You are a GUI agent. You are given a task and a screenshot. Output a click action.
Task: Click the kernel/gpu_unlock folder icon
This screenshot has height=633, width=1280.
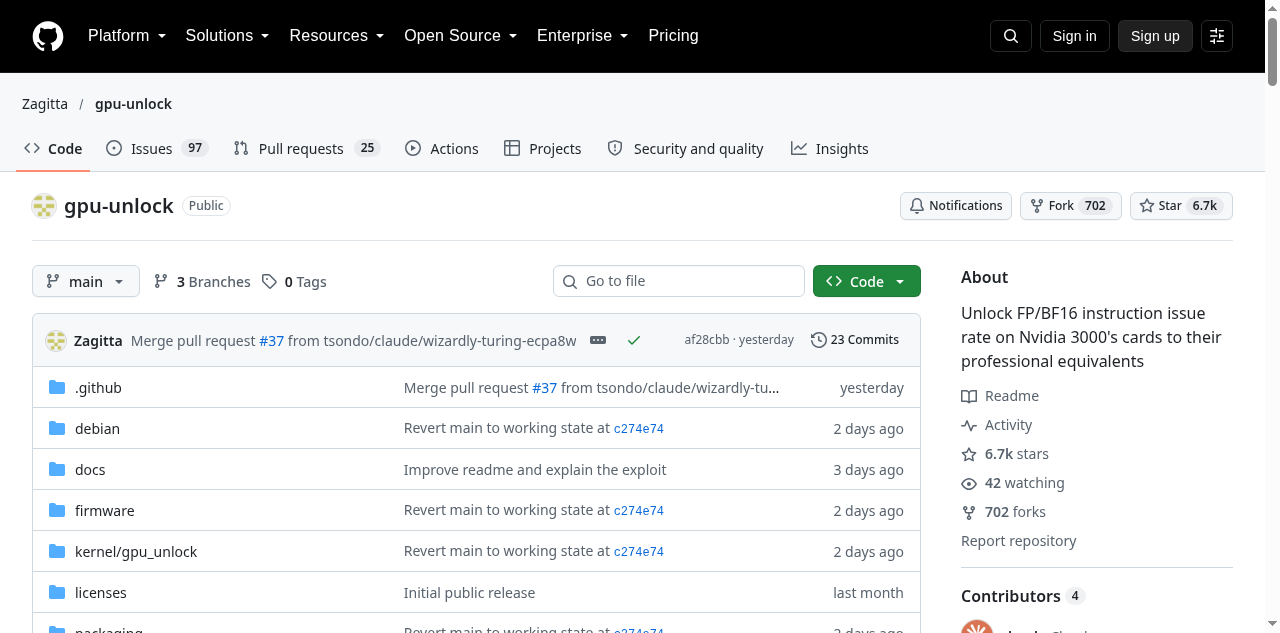click(x=57, y=552)
